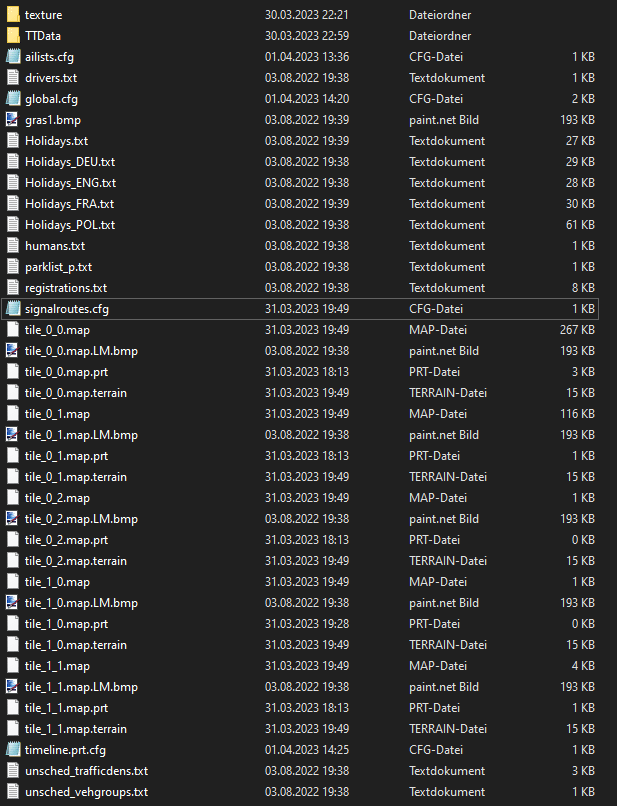This screenshot has height=806, width=617.
Task: Click the tile_0_0.map file name
Action: (57, 330)
